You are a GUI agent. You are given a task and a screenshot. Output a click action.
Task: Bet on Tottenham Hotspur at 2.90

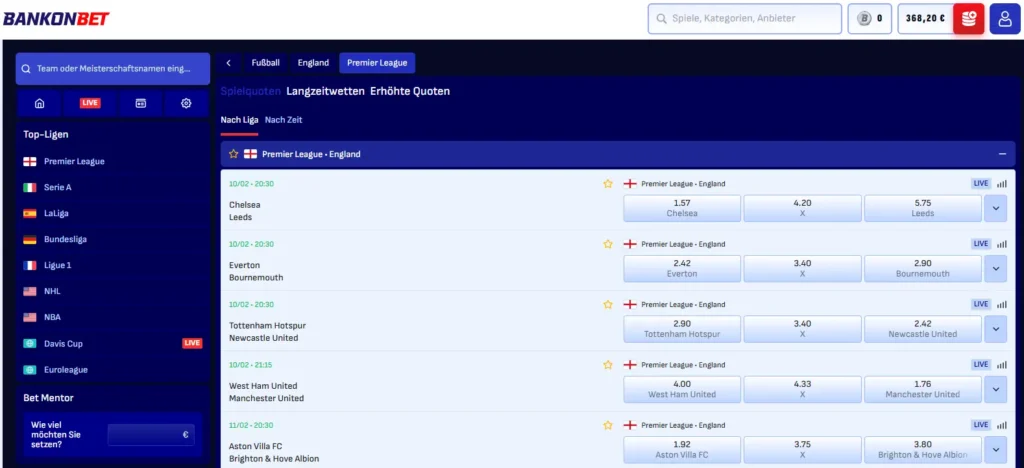[x=682, y=329]
